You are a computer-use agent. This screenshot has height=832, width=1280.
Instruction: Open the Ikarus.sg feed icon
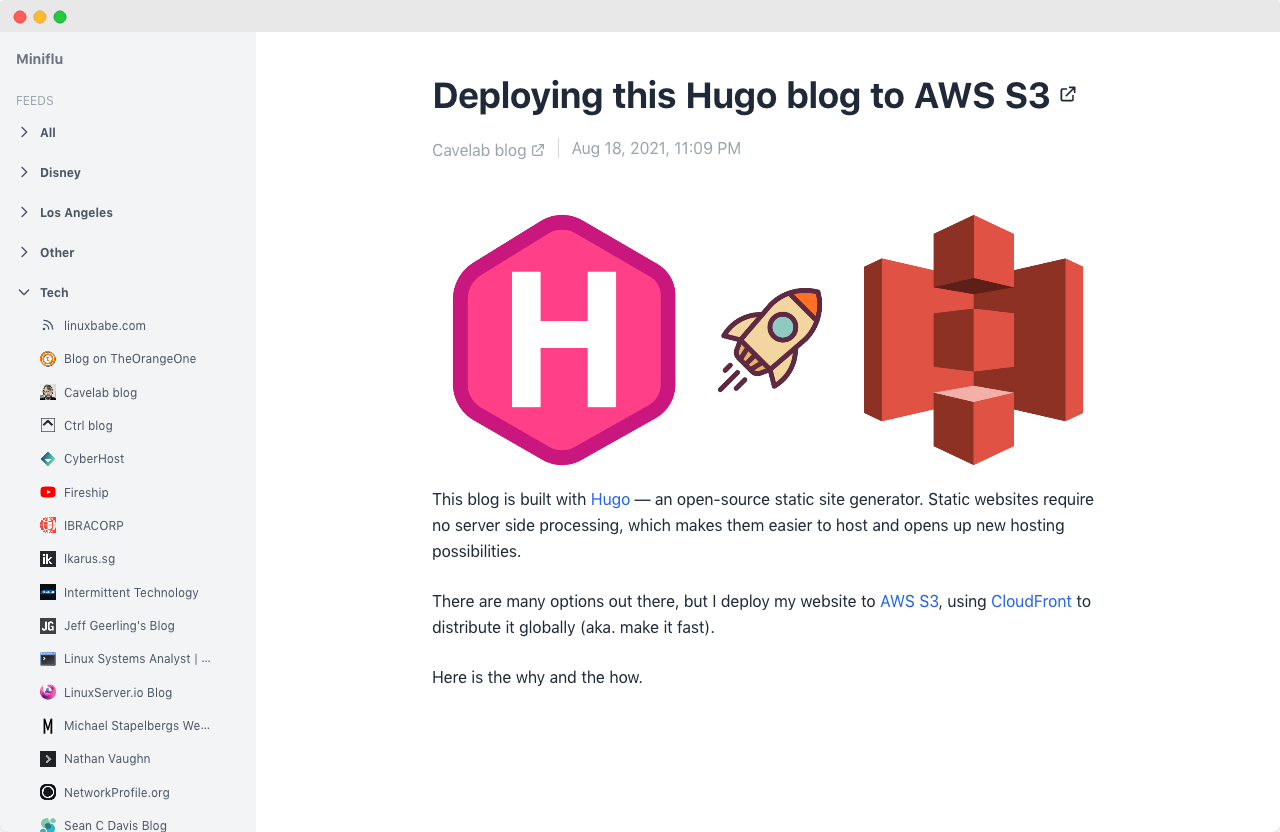pos(48,559)
